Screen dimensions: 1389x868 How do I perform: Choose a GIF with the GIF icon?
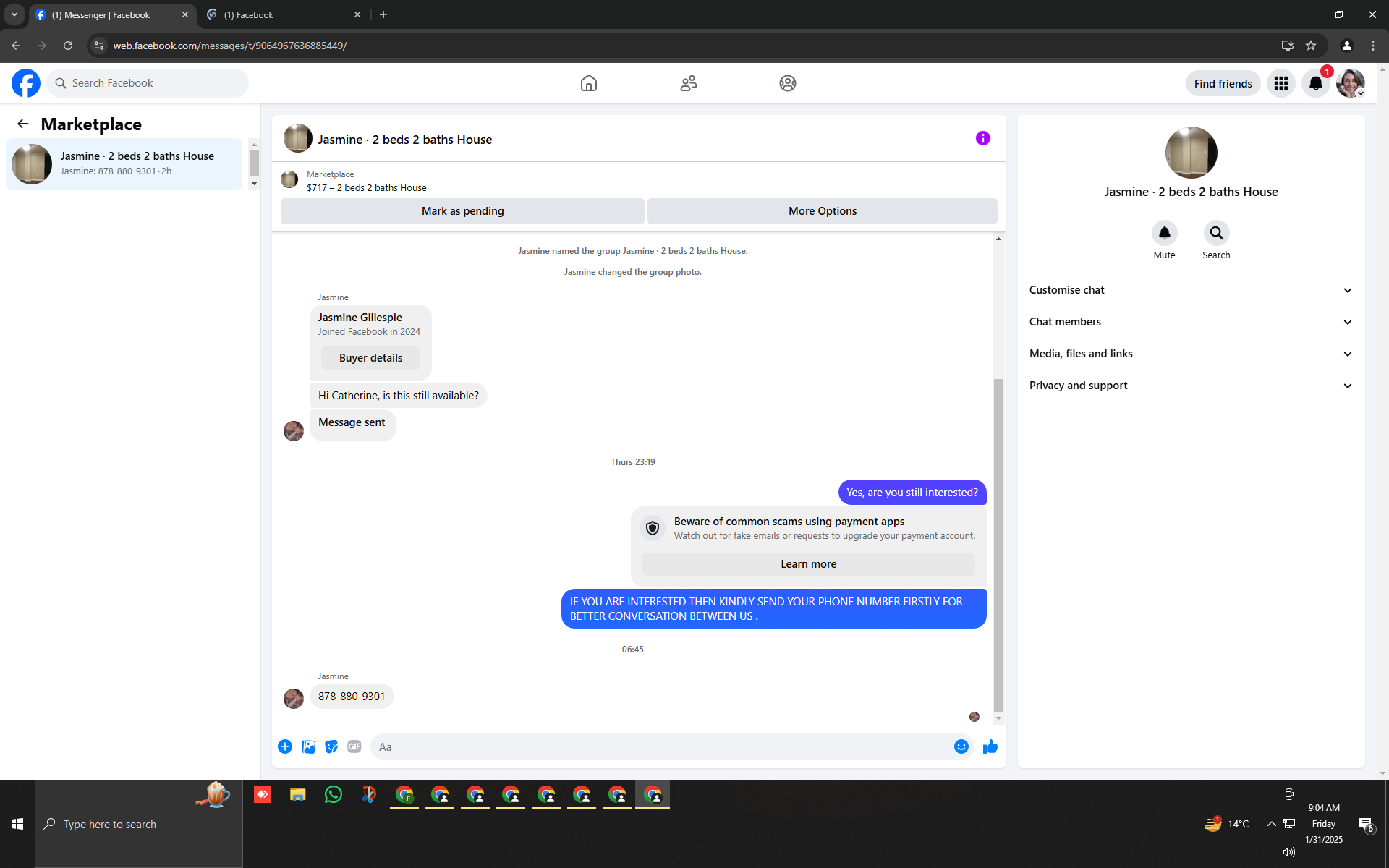pos(354,746)
